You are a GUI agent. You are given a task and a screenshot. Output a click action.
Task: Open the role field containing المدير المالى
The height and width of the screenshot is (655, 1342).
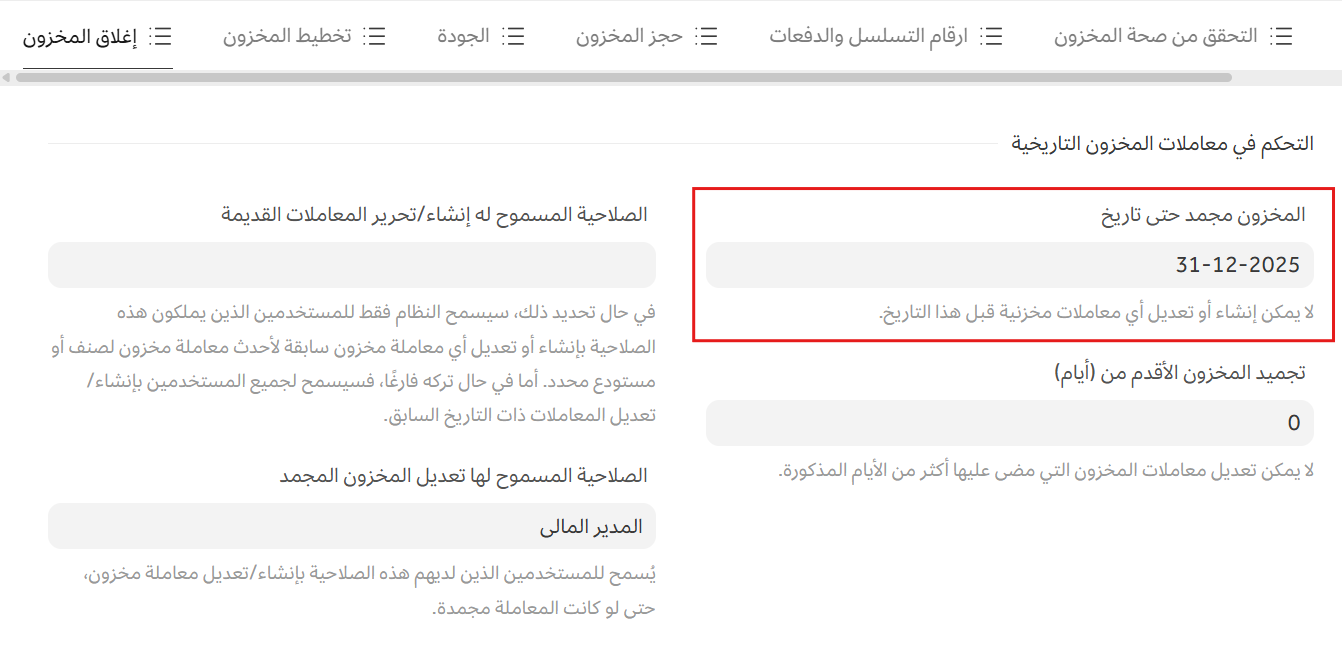[x=352, y=526]
